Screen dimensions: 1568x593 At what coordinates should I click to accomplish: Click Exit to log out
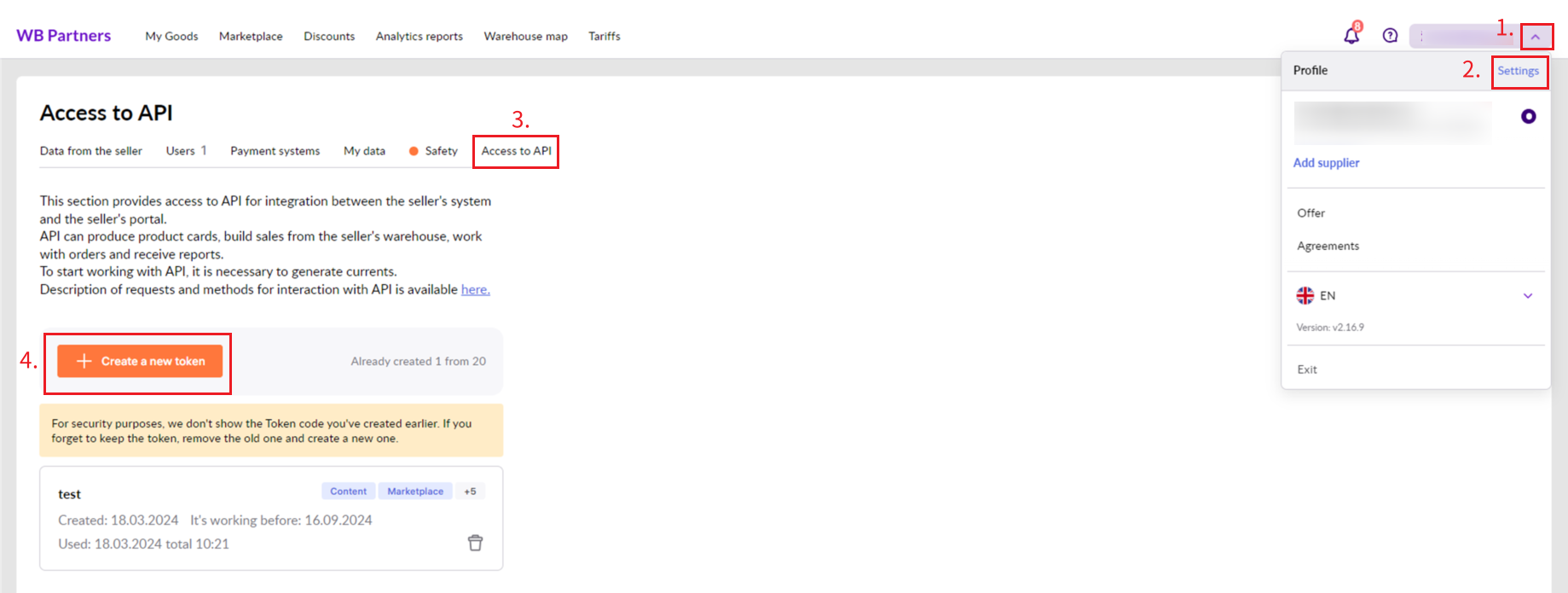click(x=1307, y=369)
